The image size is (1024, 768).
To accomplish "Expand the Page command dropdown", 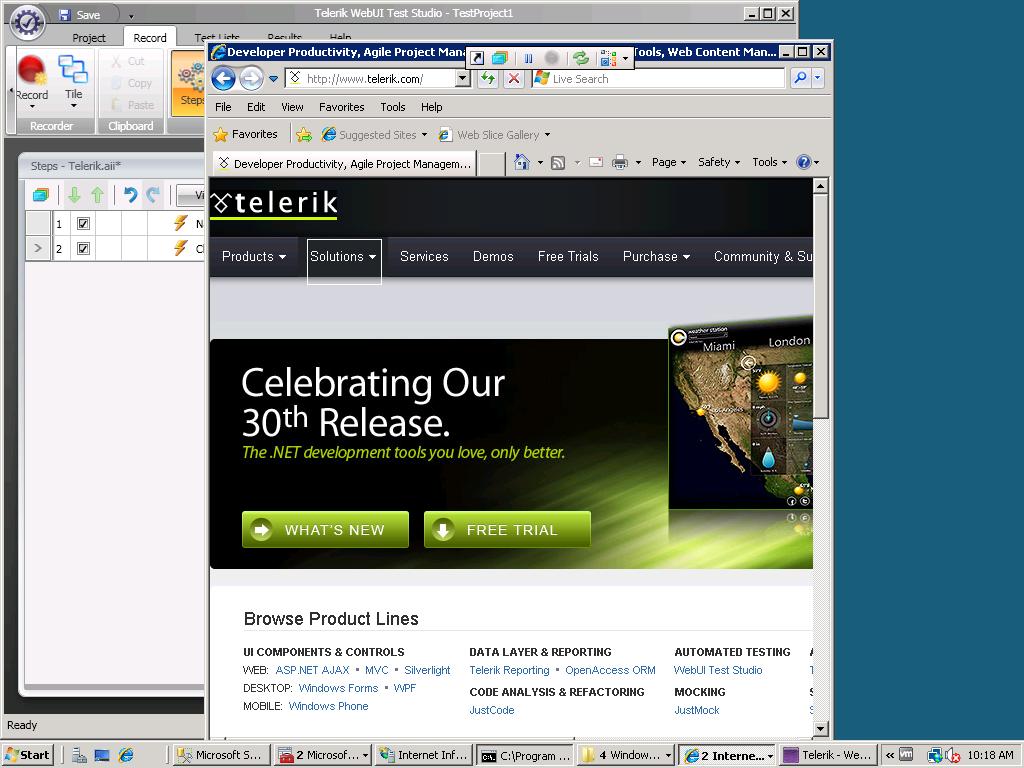I will click(669, 162).
